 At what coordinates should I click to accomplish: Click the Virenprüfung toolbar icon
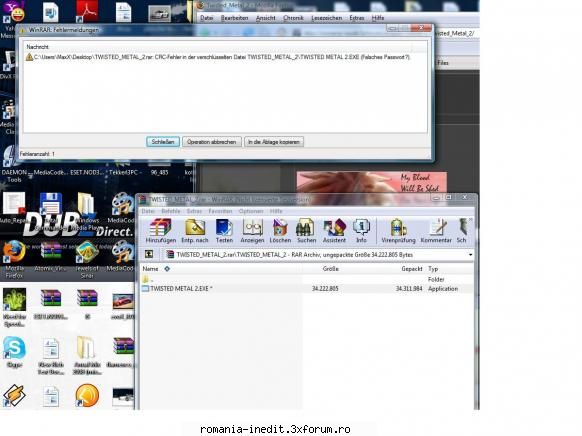click(398, 231)
